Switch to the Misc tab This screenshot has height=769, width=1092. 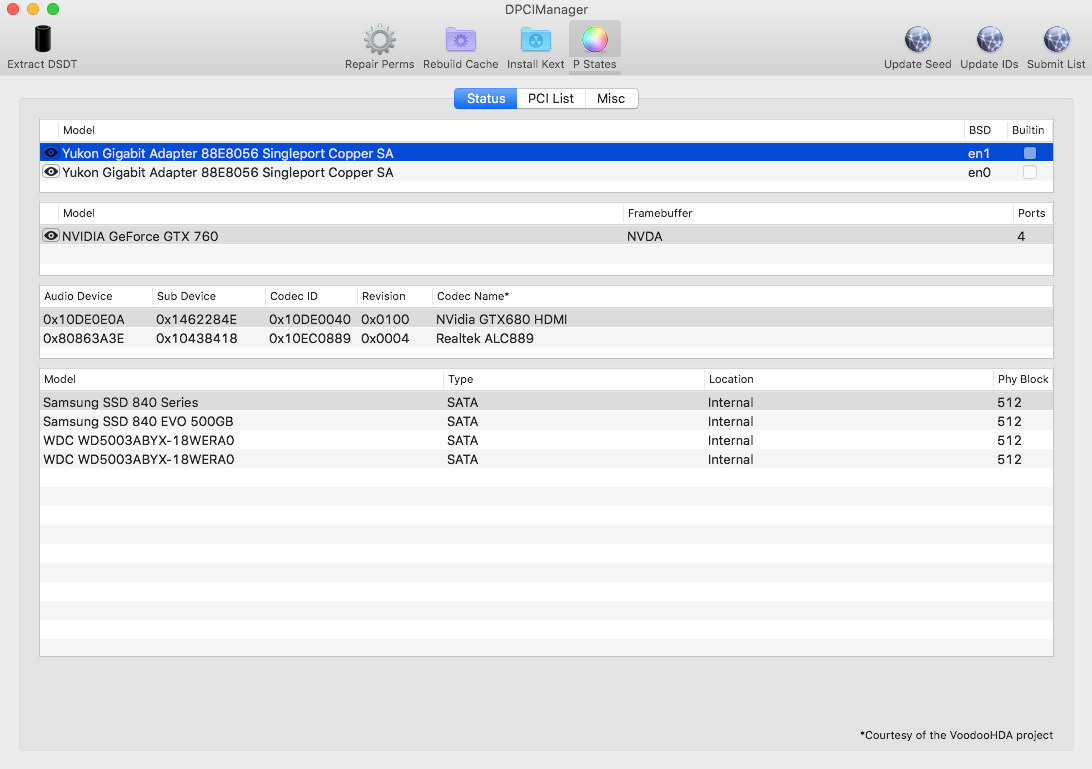click(611, 98)
